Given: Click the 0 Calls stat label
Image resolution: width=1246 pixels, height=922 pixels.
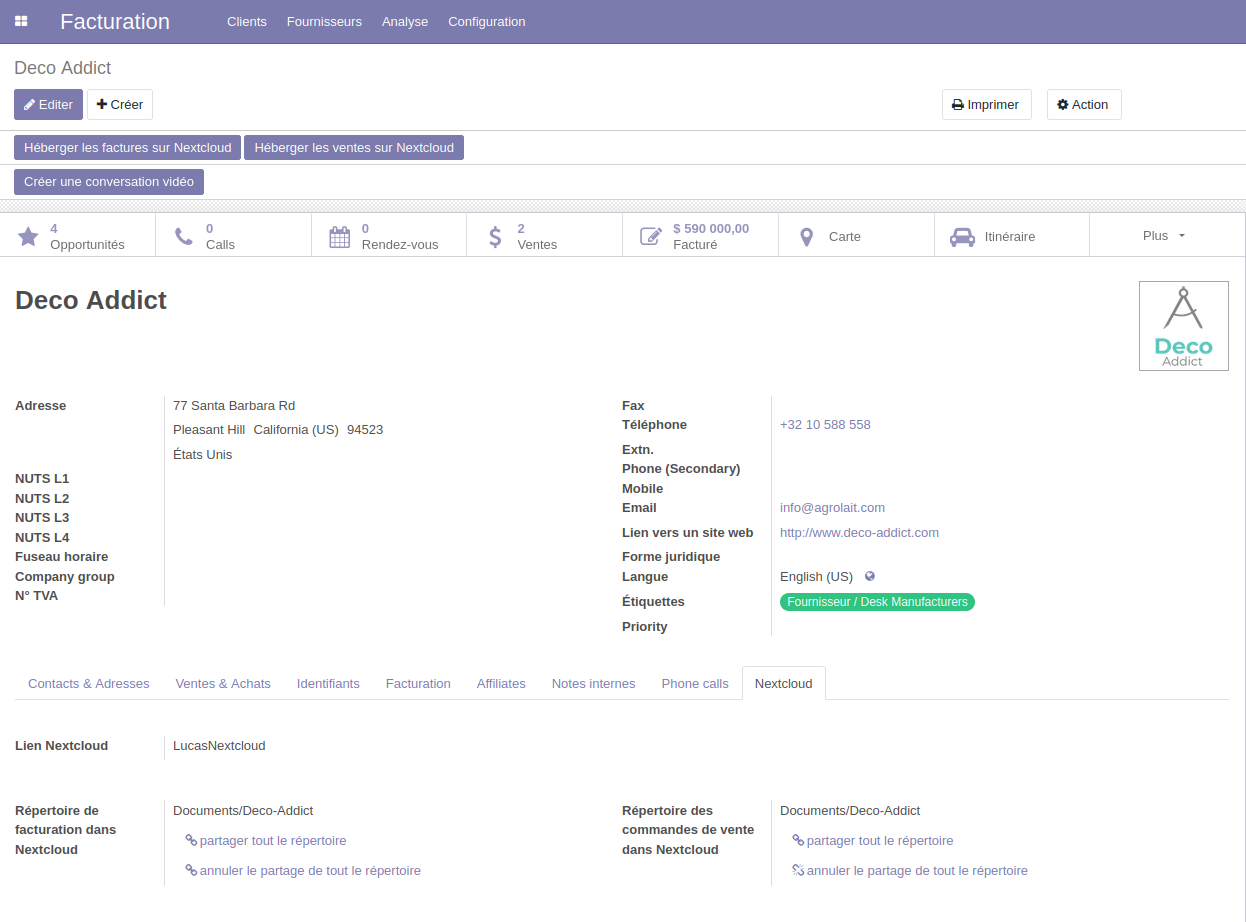Looking at the screenshot, I should tap(220, 236).
